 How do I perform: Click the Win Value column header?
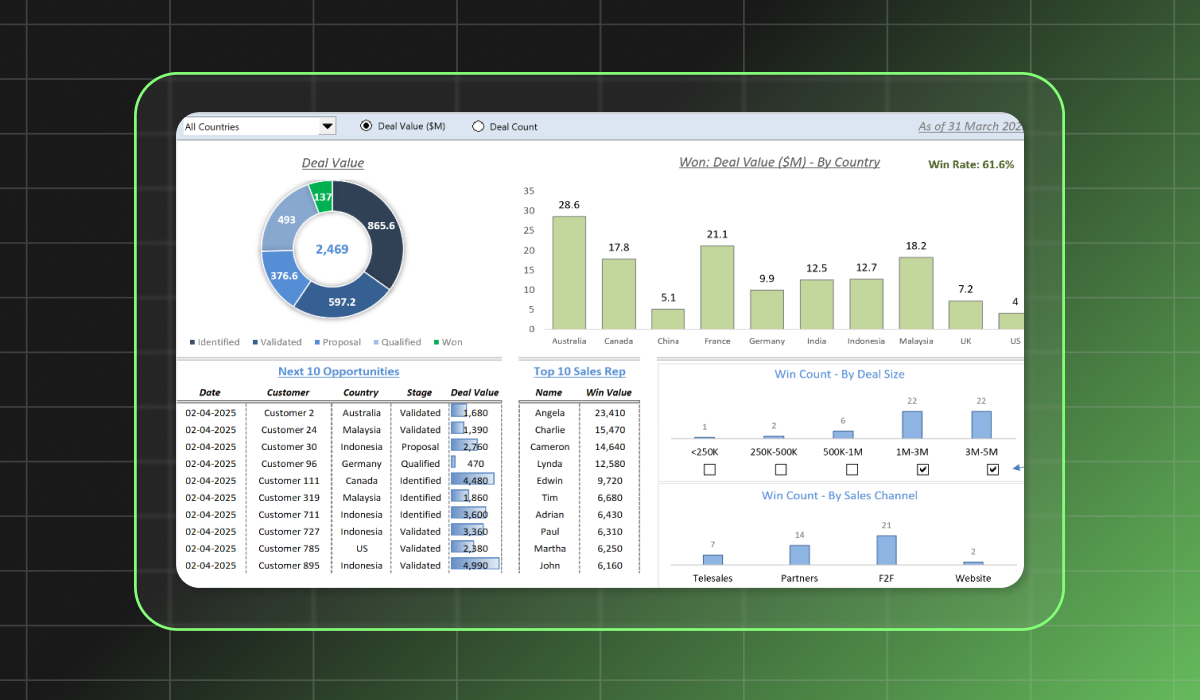[x=609, y=393]
